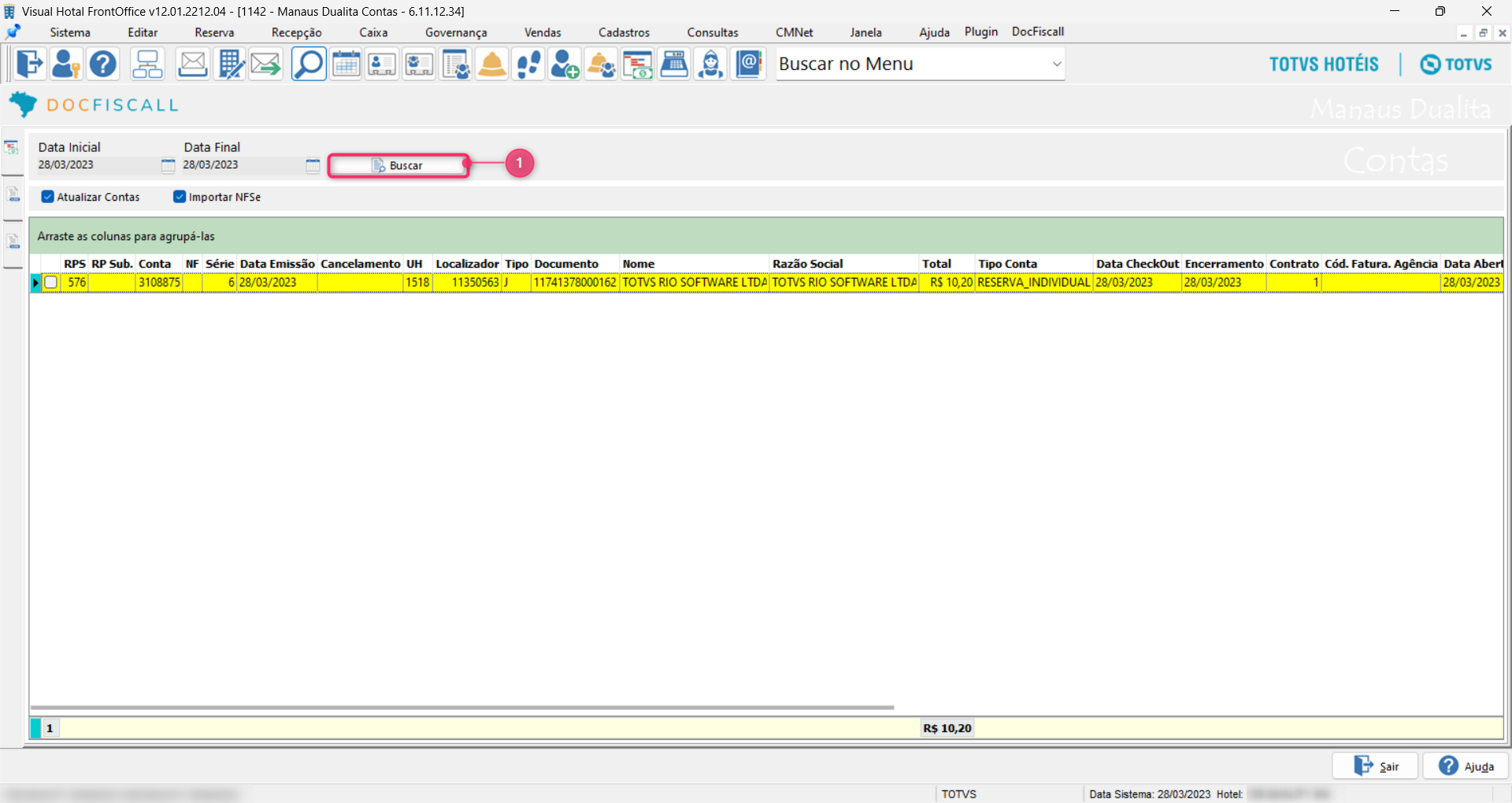This screenshot has width=1512, height=803.
Task: Click the group ID card icon
Action: (x=419, y=64)
